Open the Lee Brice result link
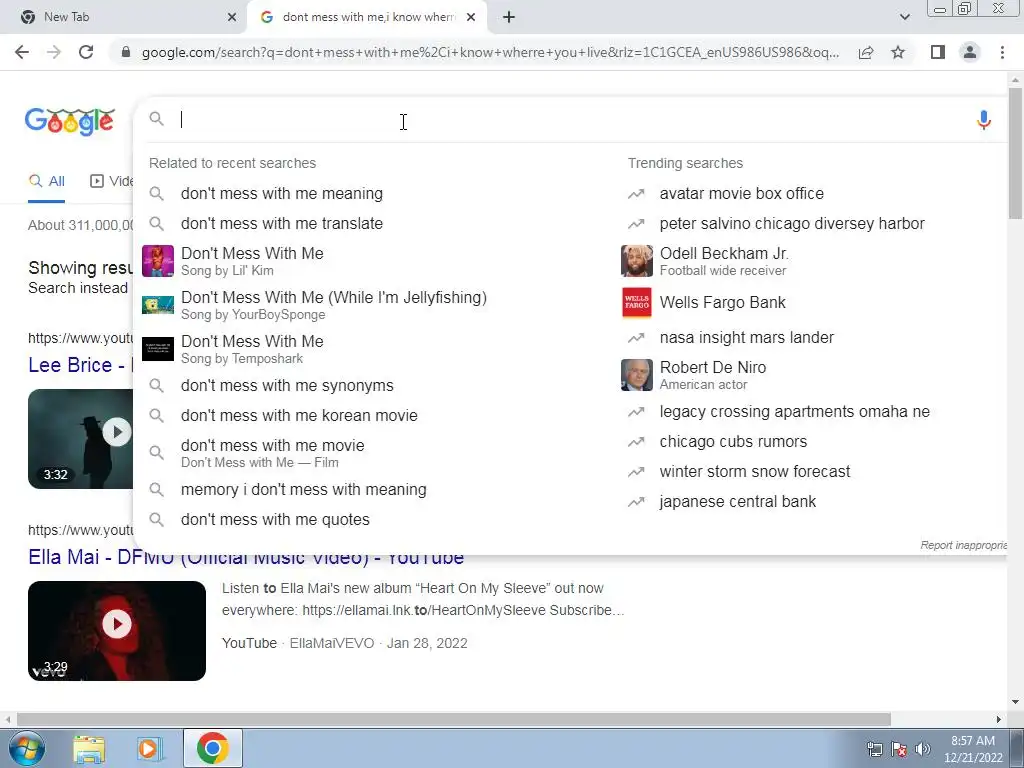The width and height of the screenshot is (1024, 768). [x=80, y=364]
